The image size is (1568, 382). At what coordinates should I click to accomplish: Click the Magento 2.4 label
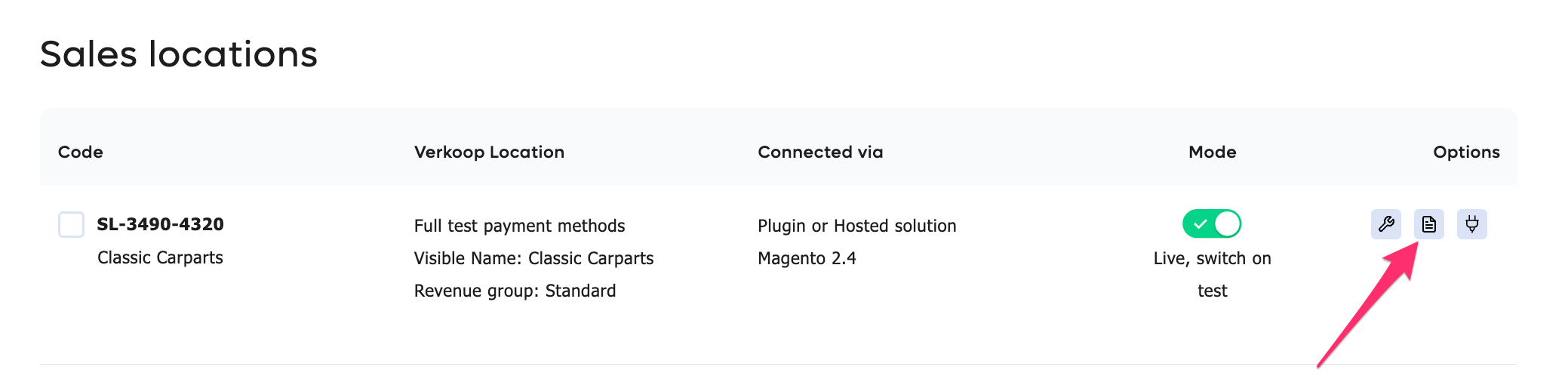click(x=807, y=258)
